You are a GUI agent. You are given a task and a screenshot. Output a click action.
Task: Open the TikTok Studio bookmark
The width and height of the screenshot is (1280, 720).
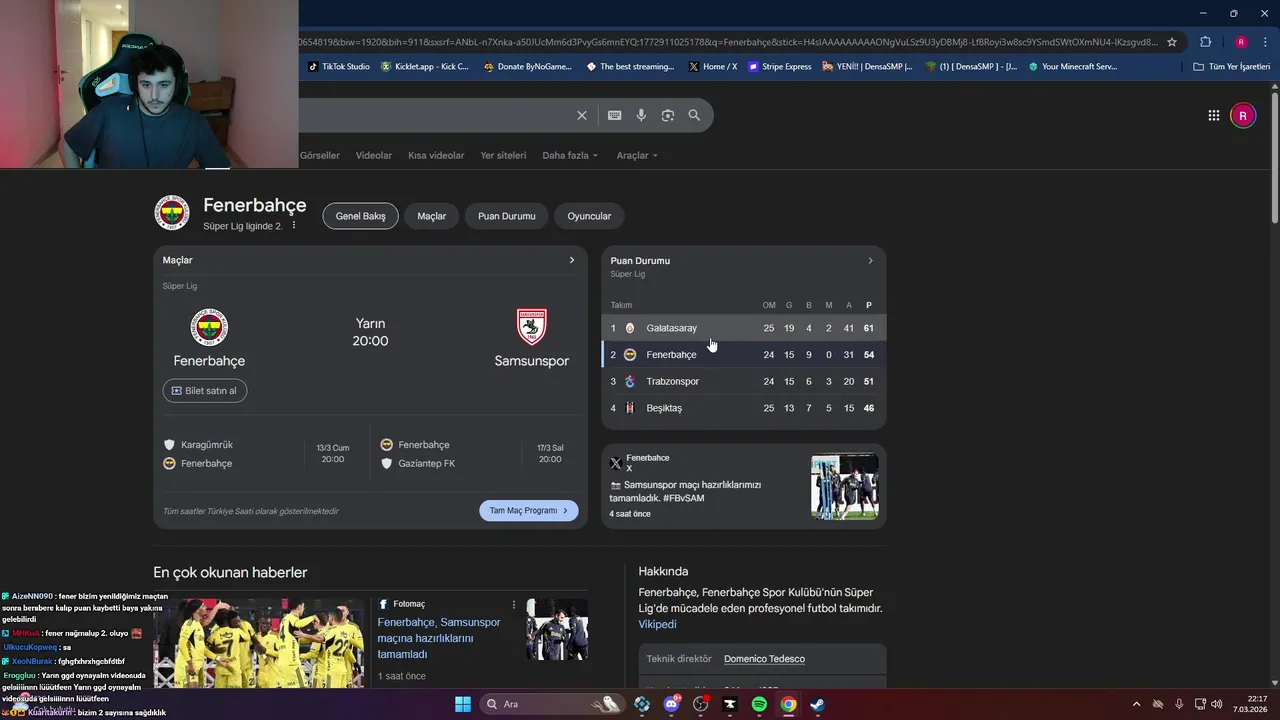[x=339, y=67]
